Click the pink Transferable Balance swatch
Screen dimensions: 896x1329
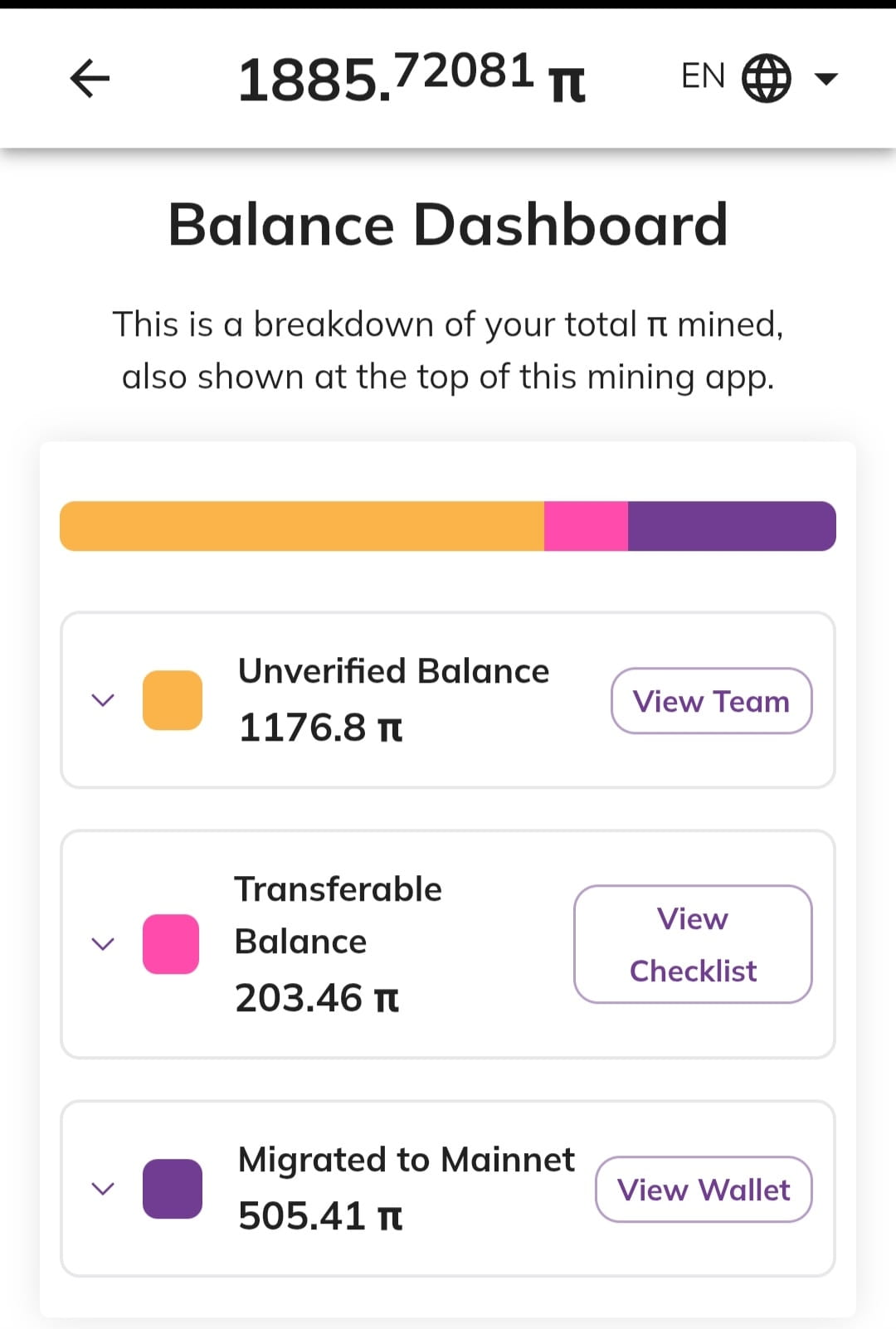(x=171, y=944)
